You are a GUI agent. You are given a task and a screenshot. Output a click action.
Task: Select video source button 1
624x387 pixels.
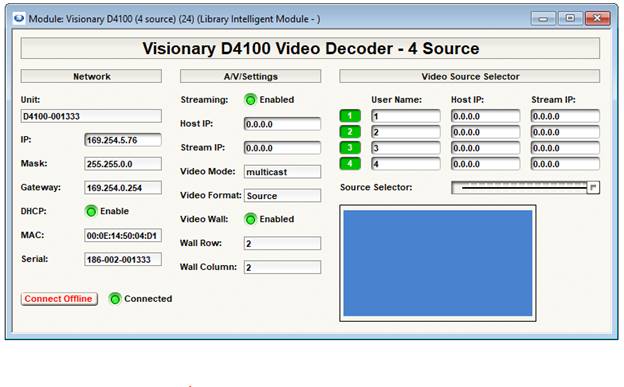(350, 116)
